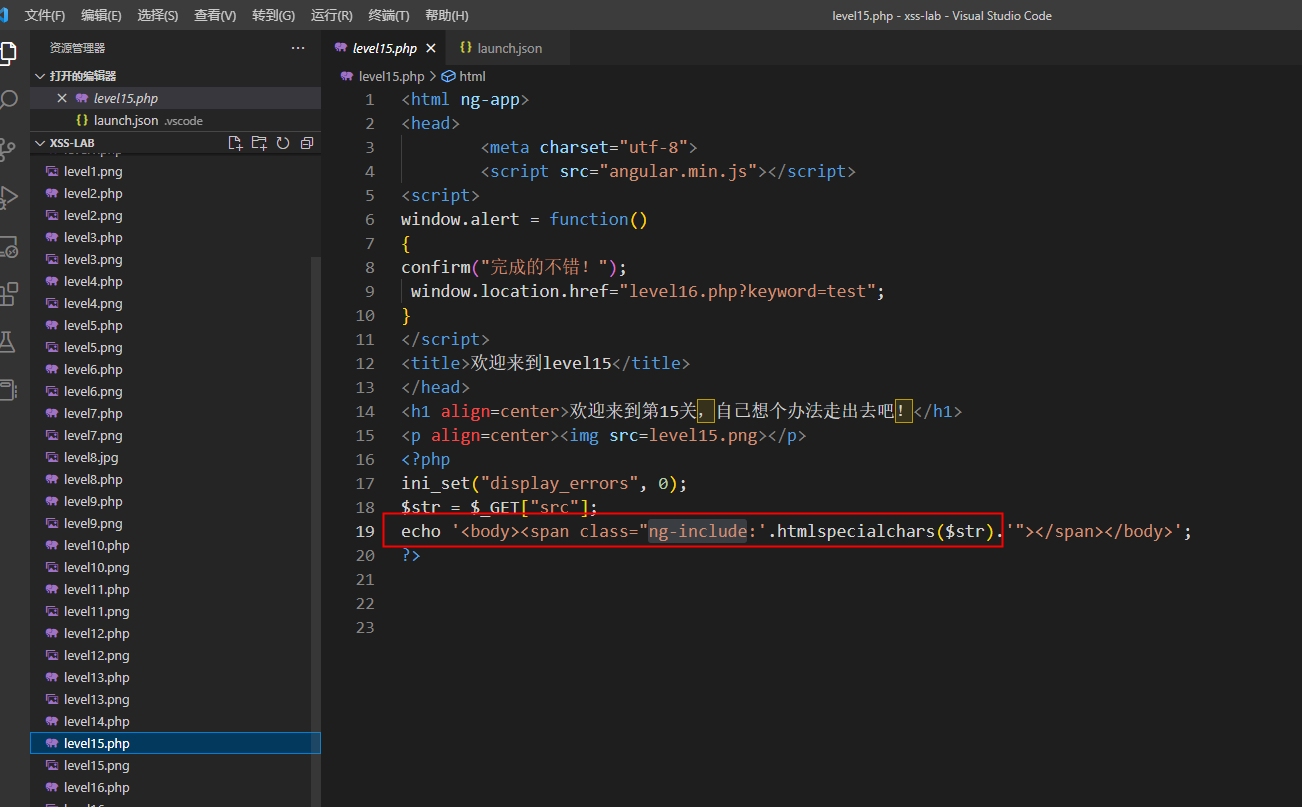
Task: Open the Source Control view
Action: (8, 149)
